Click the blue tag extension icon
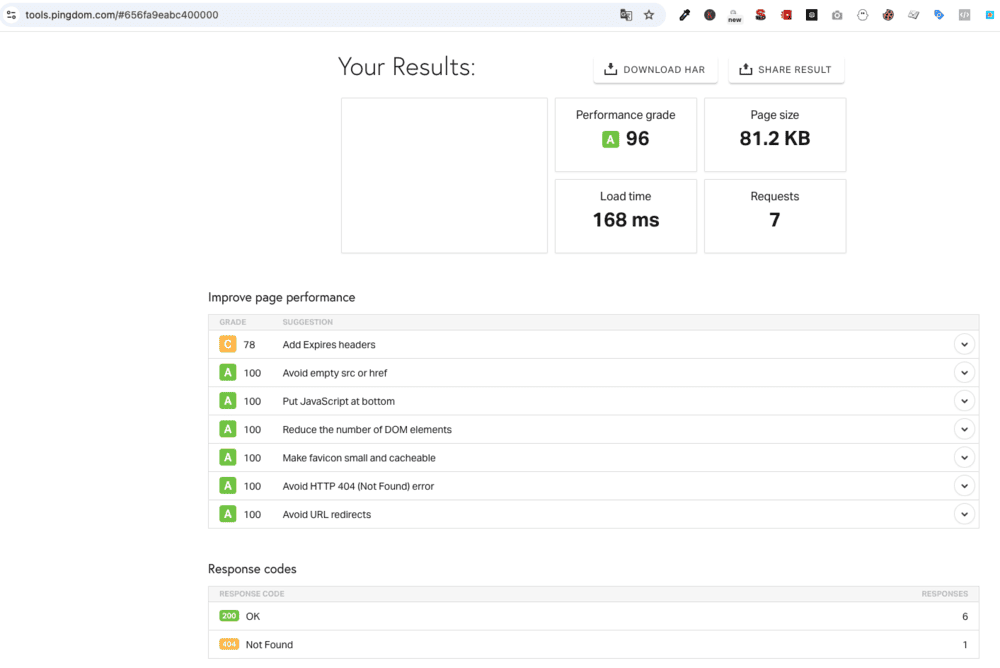This screenshot has height=668, width=1000. [x=939, y=15]
